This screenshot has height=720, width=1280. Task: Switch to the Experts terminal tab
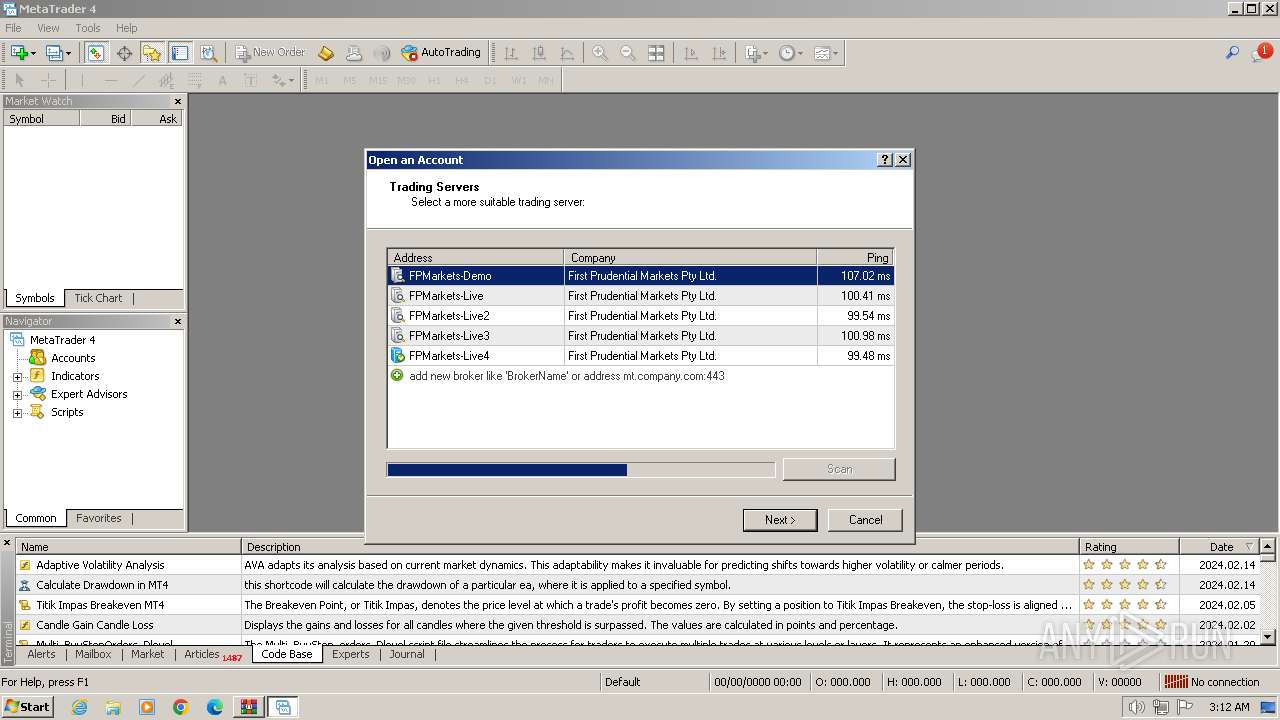coord(351,654)
